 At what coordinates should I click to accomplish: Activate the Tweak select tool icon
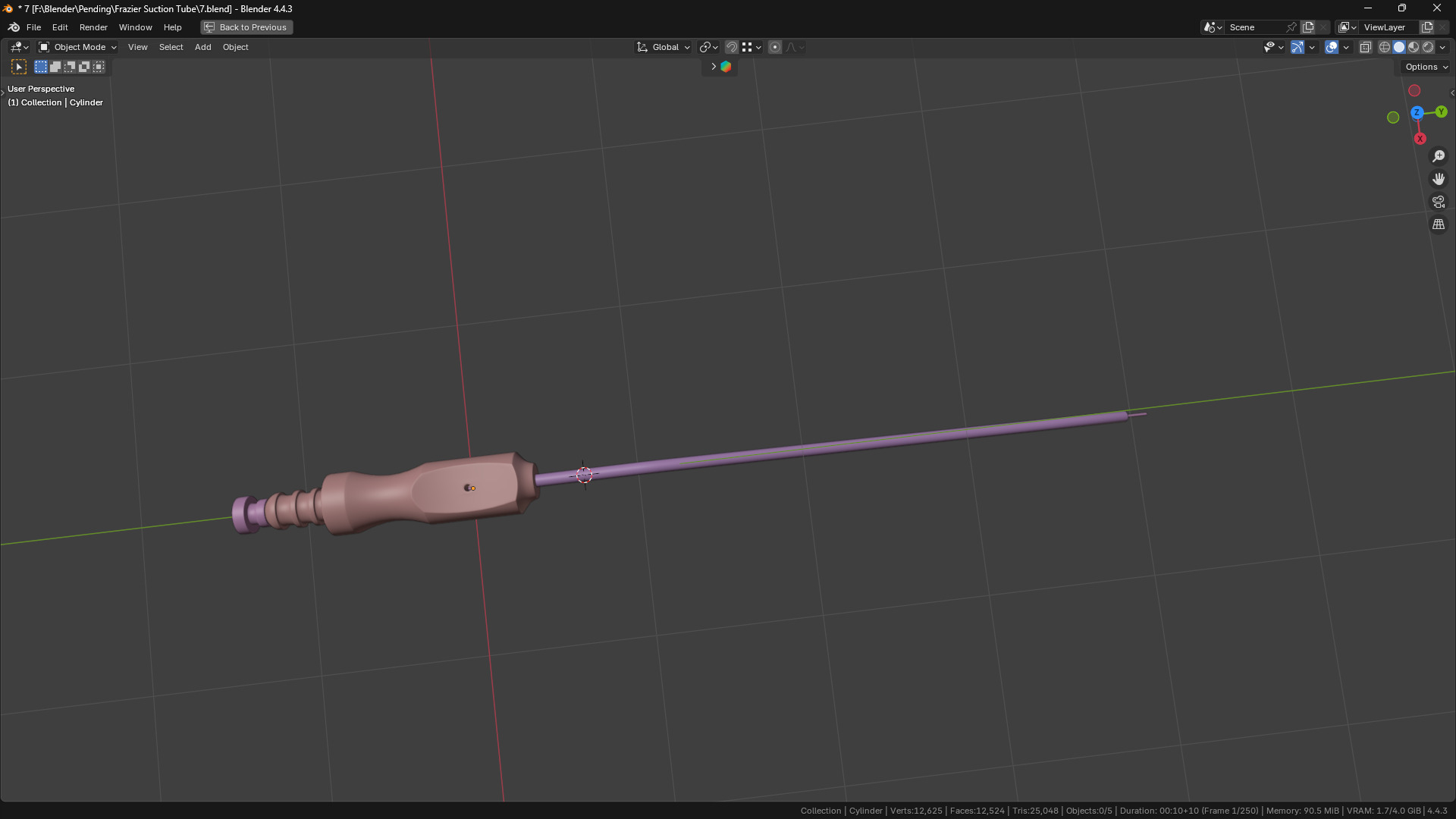coord(19,67)
